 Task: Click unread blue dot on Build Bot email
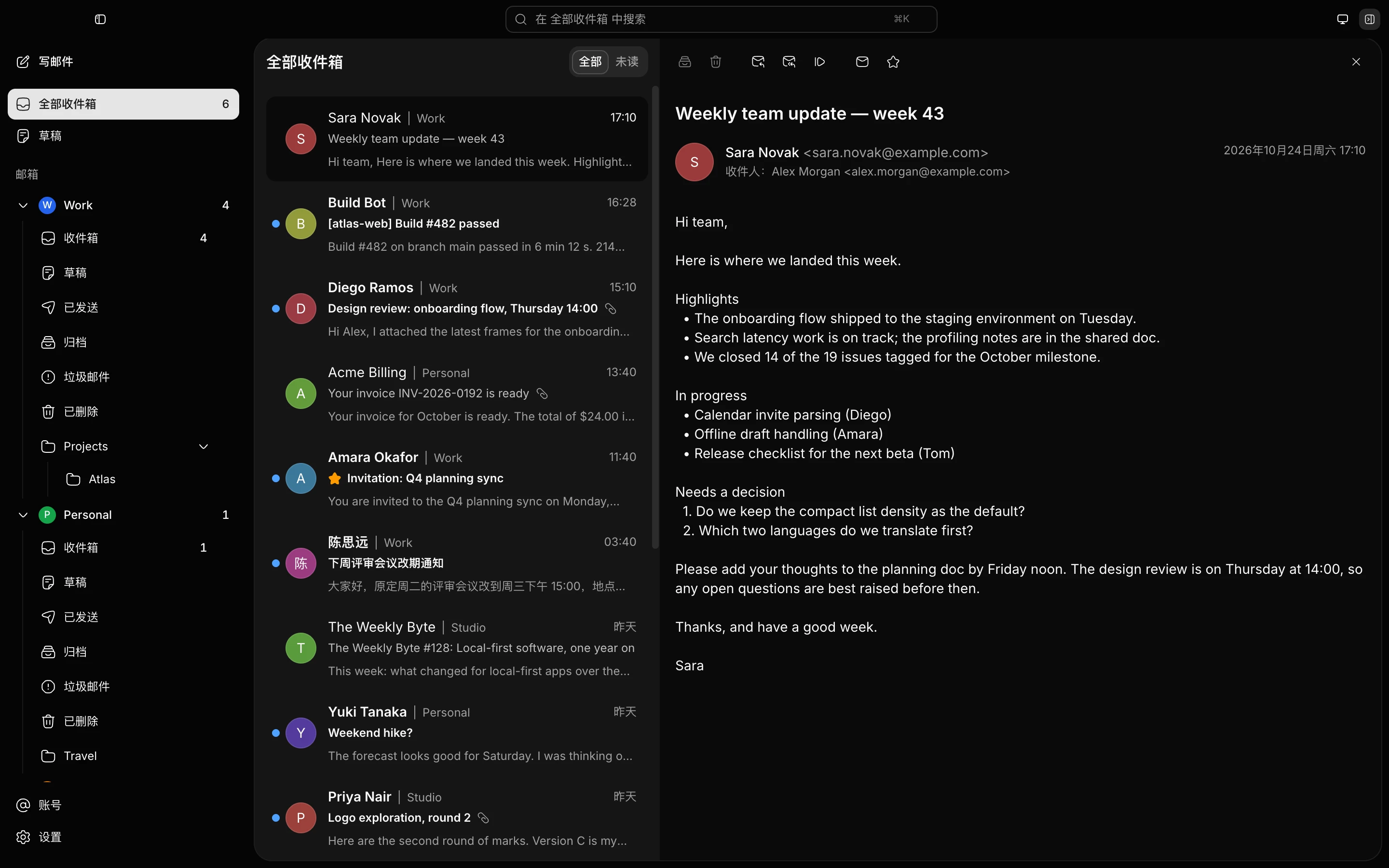click(x=275, y=224)
